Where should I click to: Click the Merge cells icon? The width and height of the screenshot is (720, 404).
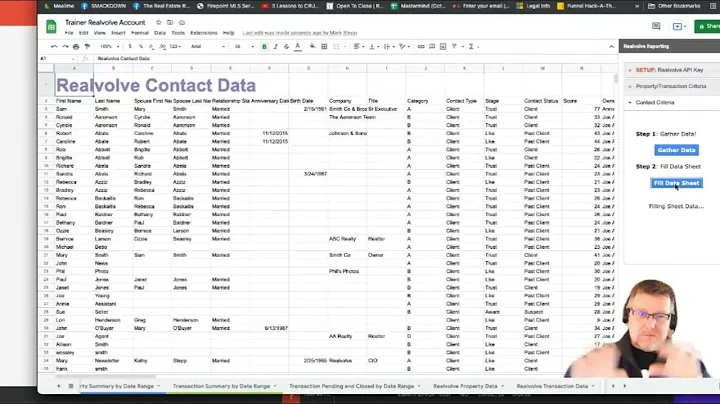[x=336, y=46]
